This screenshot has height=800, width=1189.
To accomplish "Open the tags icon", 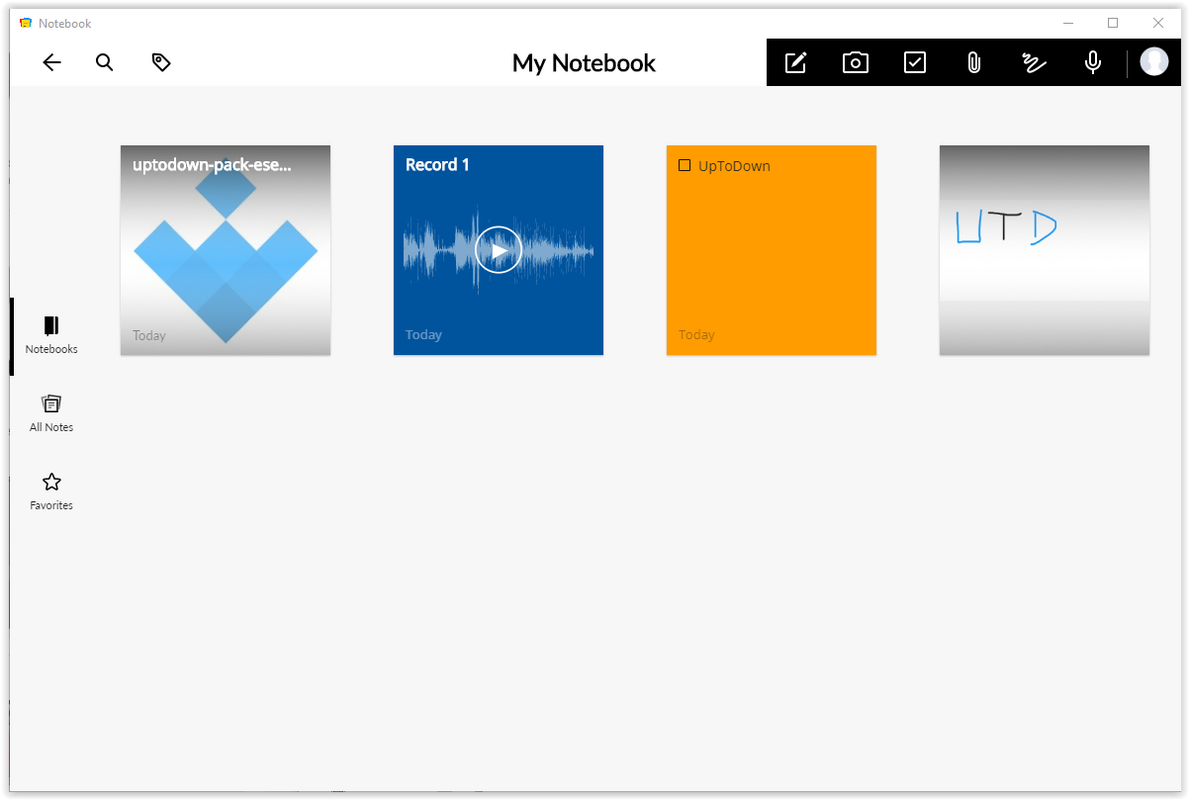I will click(161, 62).
